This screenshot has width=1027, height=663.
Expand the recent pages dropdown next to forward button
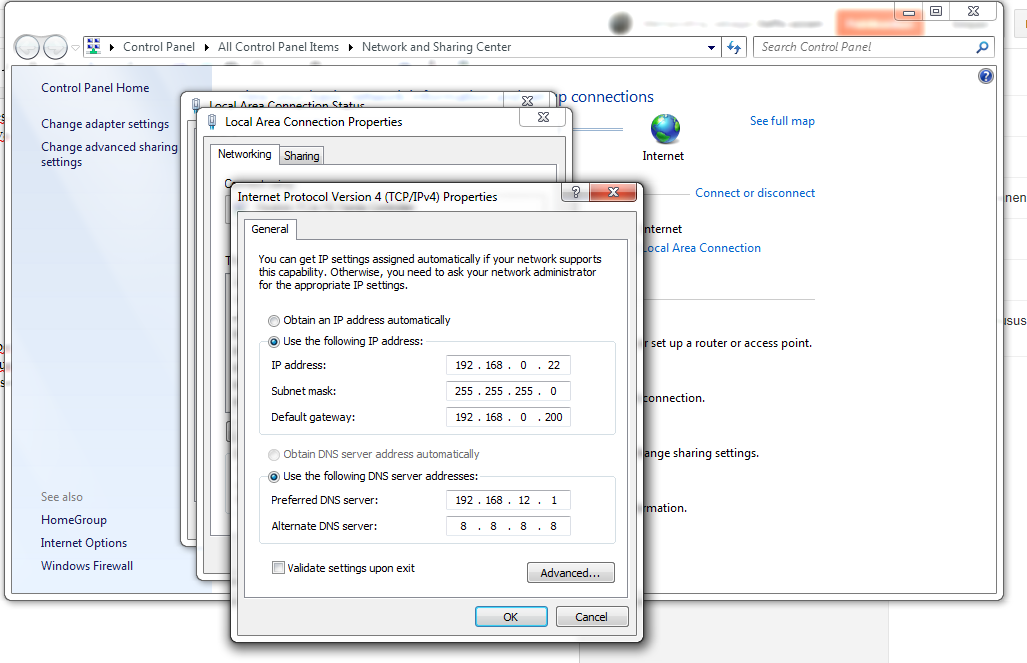(x=75, y=47)
